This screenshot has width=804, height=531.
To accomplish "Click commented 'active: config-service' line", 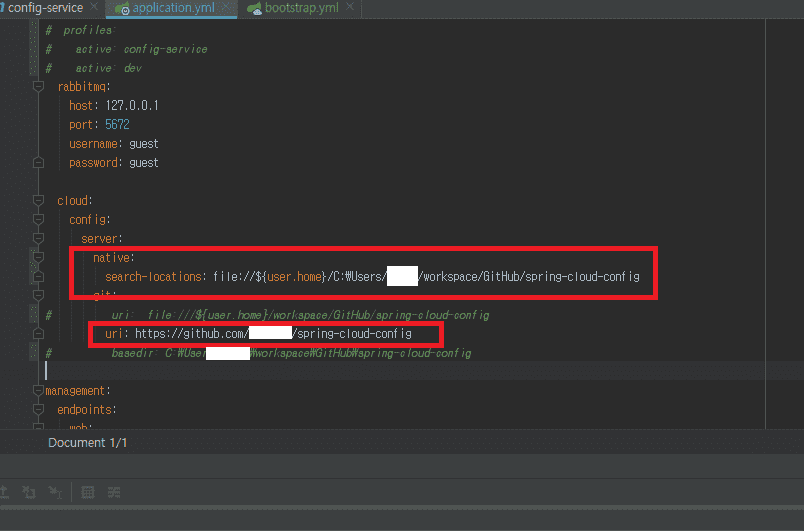I will (141, 49).
